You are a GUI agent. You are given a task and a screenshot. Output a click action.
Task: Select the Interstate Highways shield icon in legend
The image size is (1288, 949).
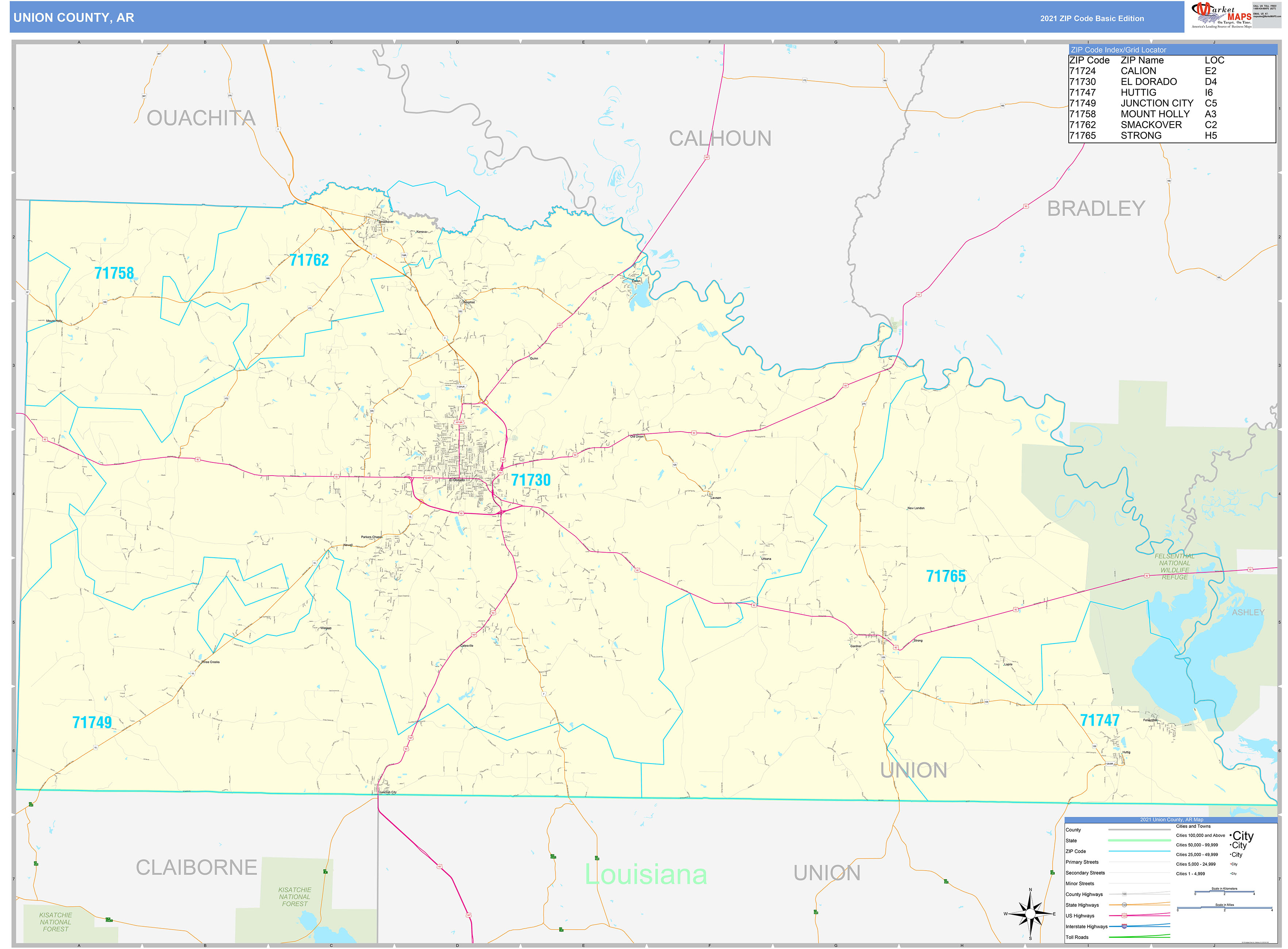coord(1125,926)
